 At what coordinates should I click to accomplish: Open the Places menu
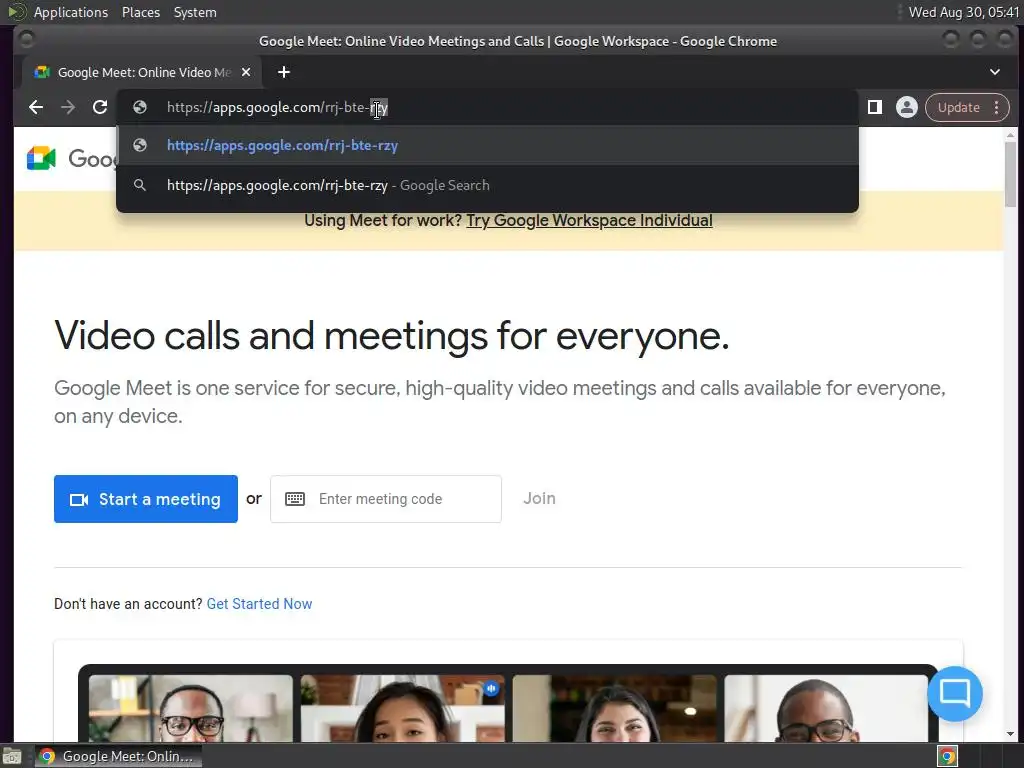click(140, 12)
